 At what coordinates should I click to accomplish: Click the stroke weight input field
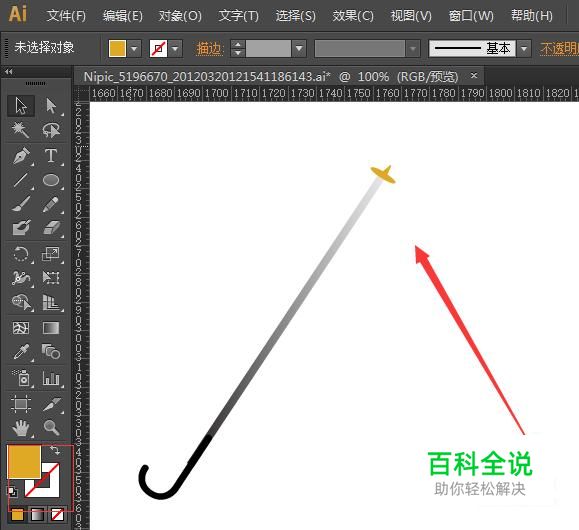pyautogui.click(x=268, y=48)
